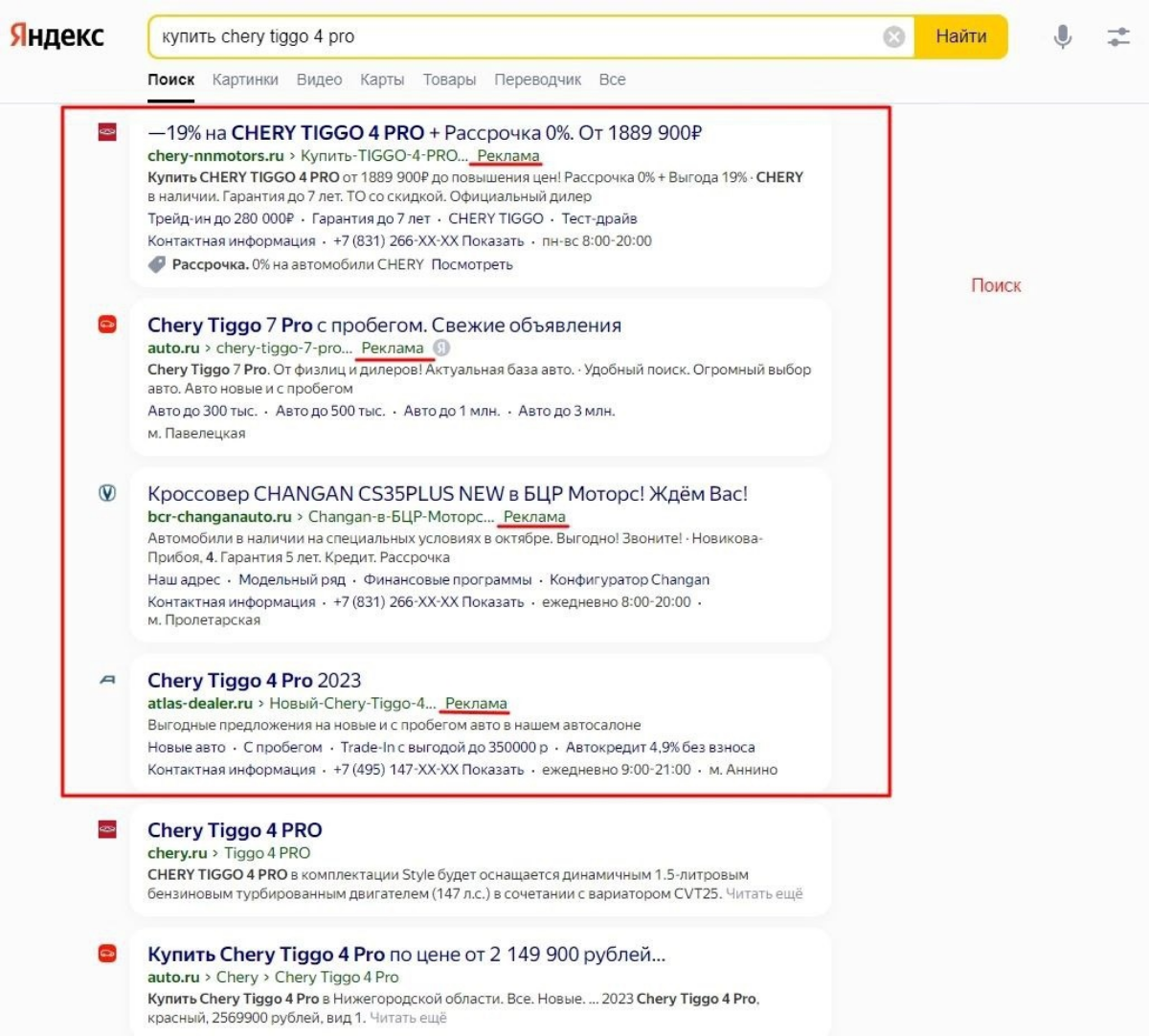Open the organic 'Chery Tiggo 4 PRO' result title
This screenshot has width=1149, height=1036.
click(235, 830)
